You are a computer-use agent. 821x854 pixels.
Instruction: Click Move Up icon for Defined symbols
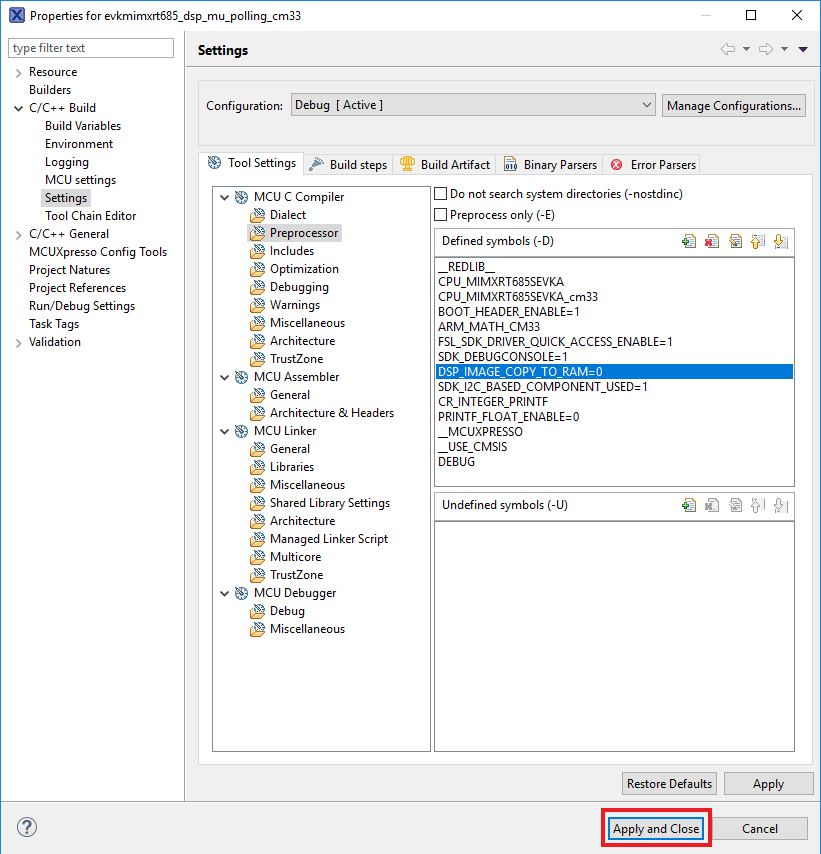point(758,241)
